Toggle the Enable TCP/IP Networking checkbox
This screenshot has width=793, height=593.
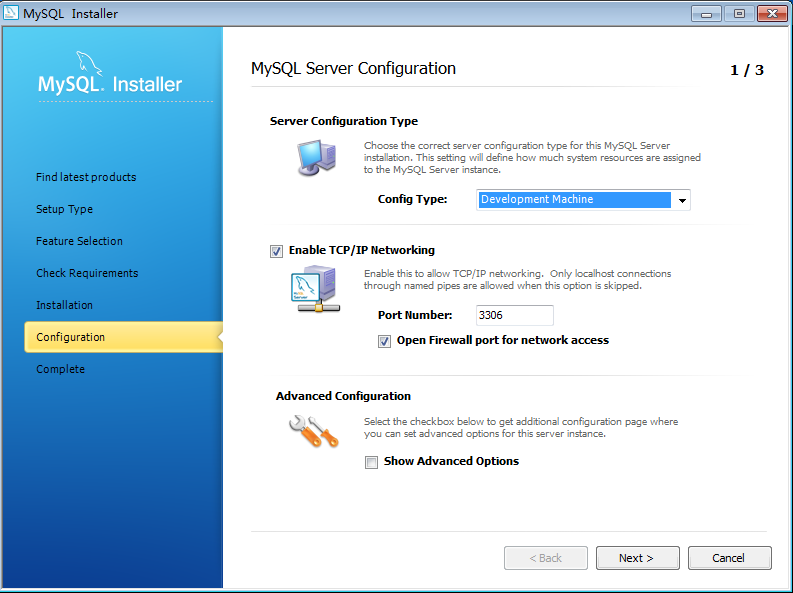[276, 251]
